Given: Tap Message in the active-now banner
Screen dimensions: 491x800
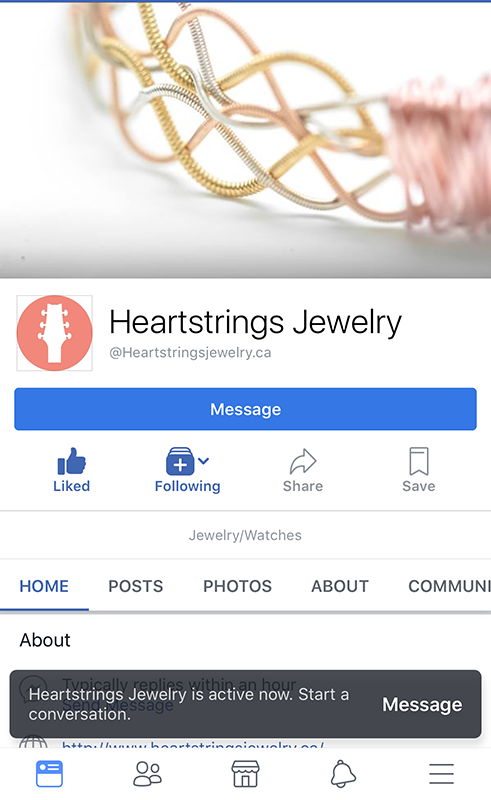Looking at the screenshot, I should click(x=422, y=705).
